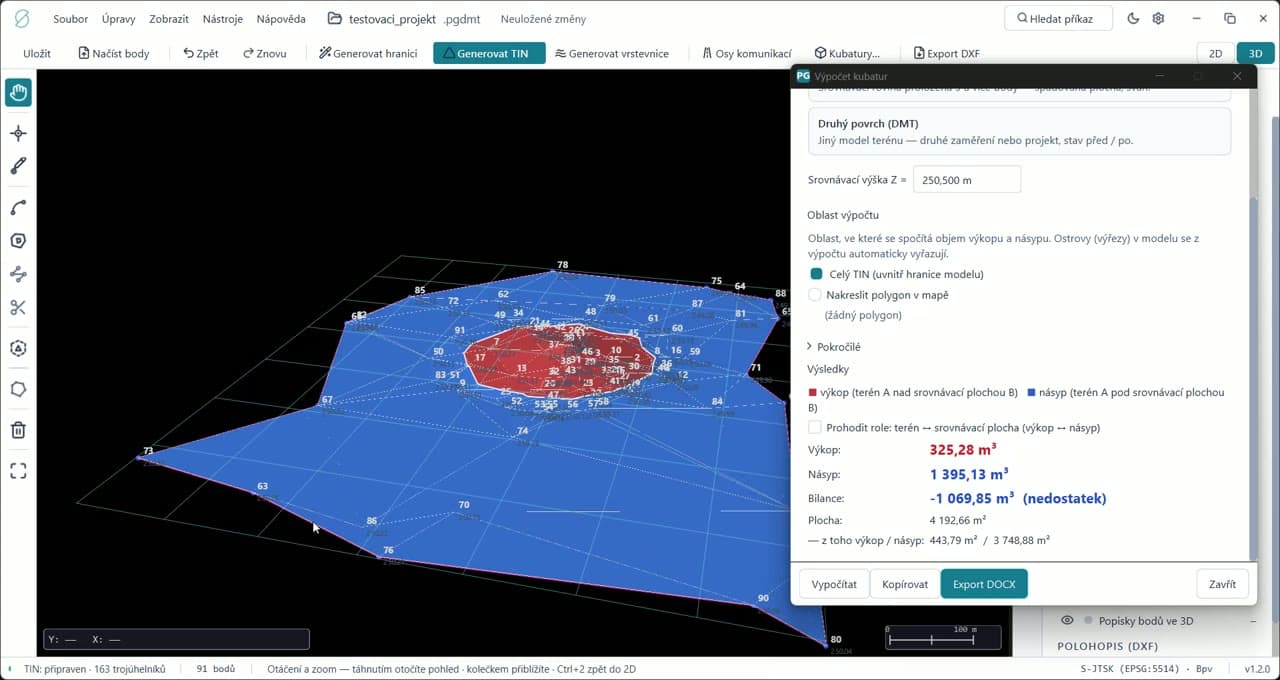Click the PG icon in dialog title

(803, 76)
